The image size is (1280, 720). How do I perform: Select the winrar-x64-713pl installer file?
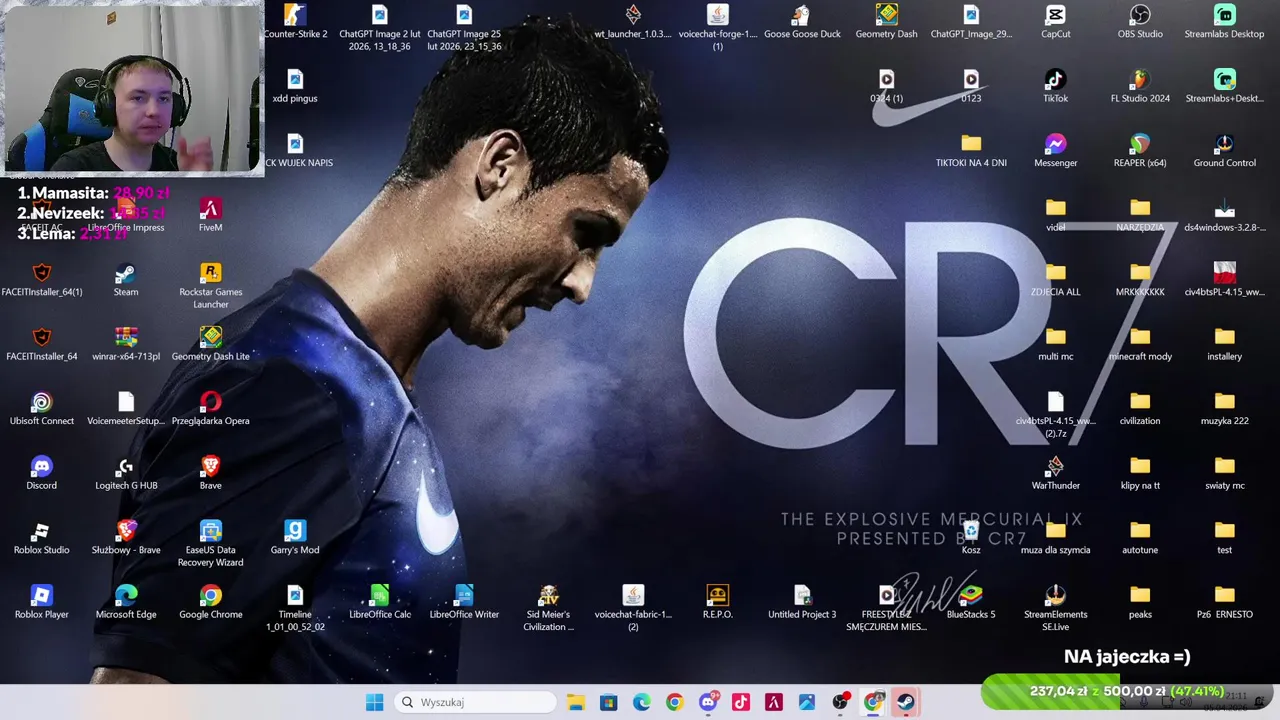pos(126,344)
